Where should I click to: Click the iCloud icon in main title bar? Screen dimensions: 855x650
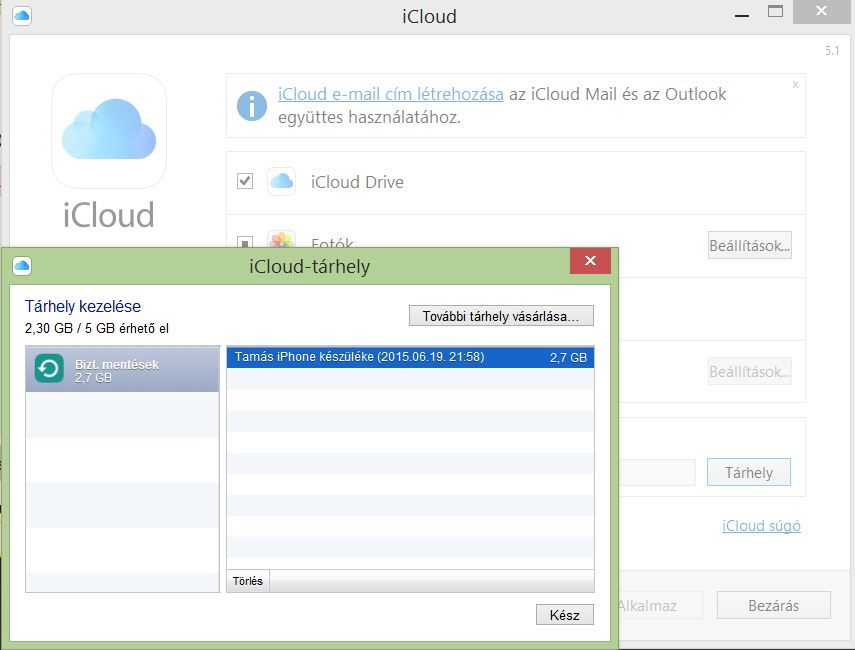click(x=22, y=15)
